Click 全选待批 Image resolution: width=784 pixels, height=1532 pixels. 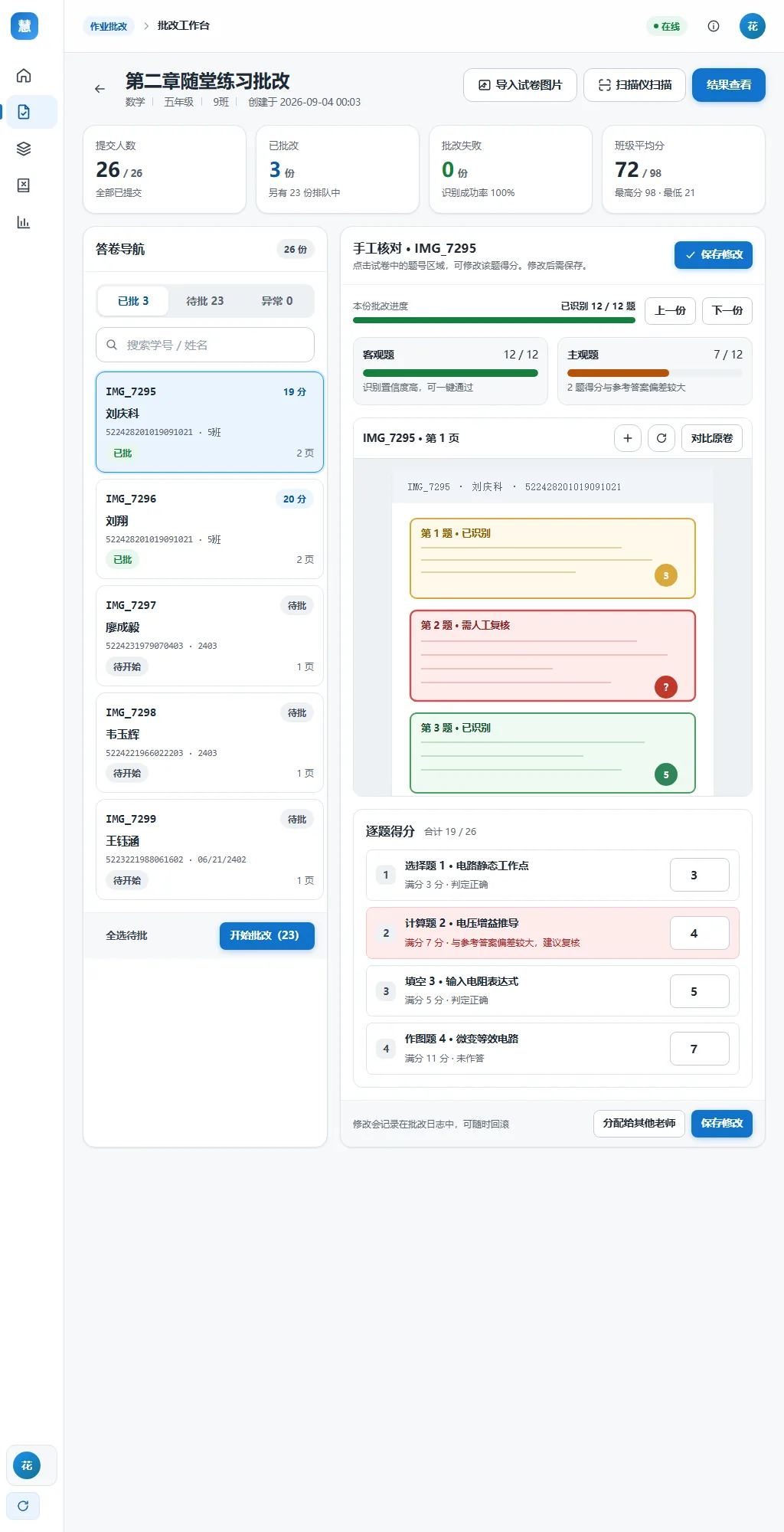pyautogui.click(x=127, y=936)
